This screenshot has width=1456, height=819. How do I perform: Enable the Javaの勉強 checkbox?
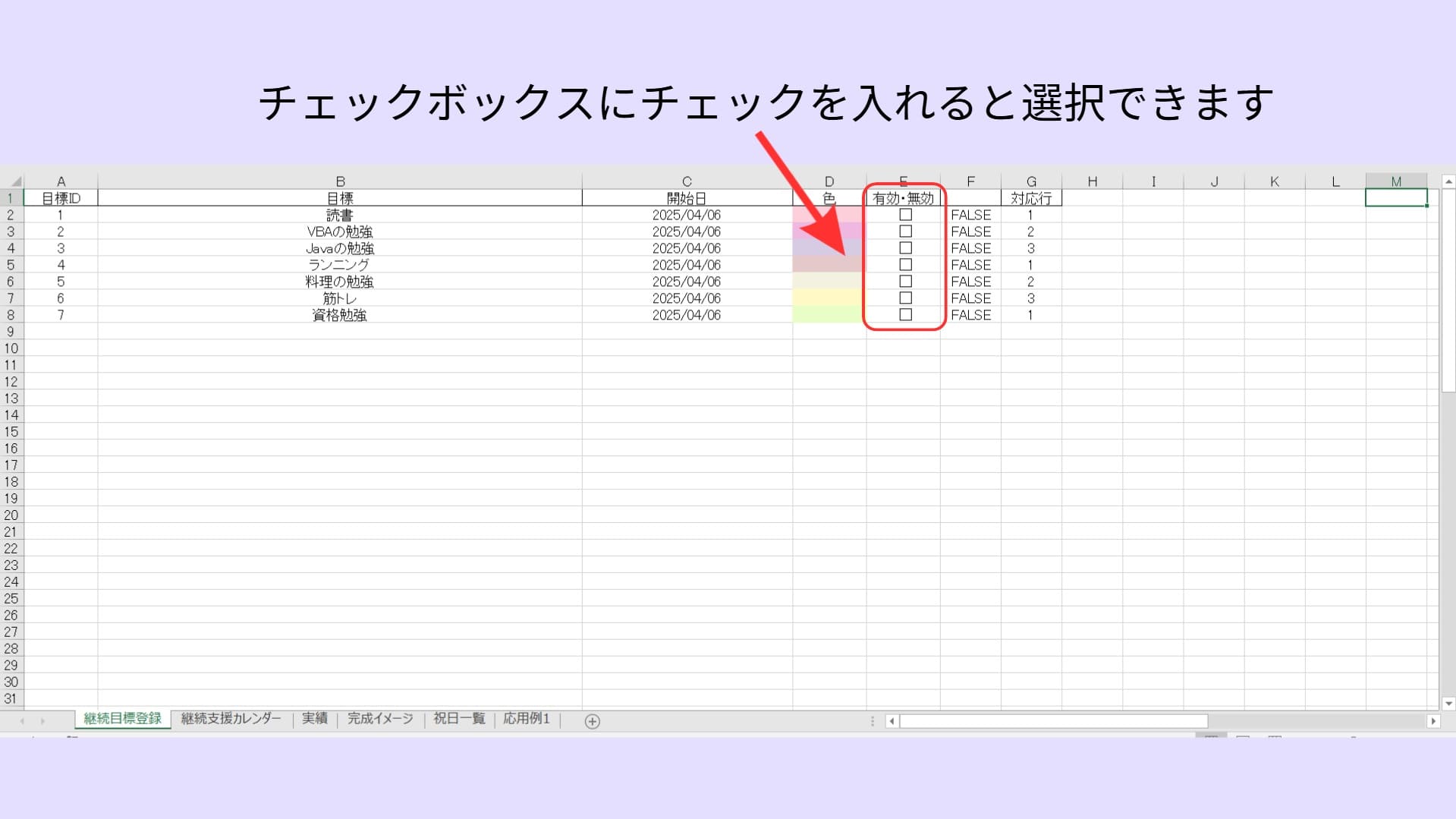click(x=905, y=248)
